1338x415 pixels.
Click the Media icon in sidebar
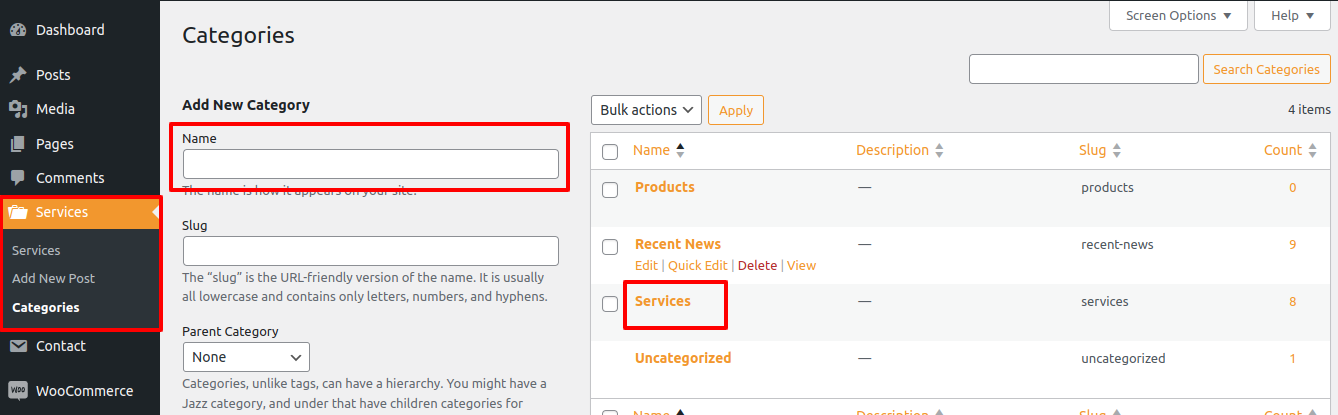pyautogui.click(x=18, y=109)
